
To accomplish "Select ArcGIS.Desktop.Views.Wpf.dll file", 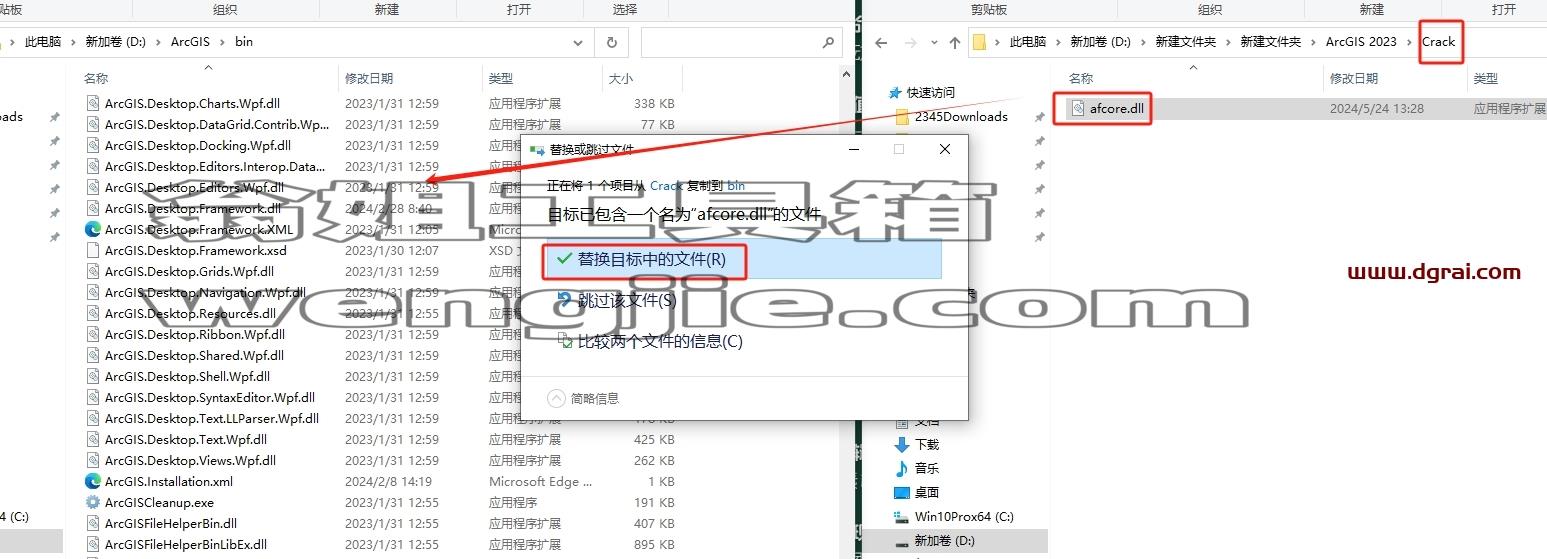I will (x=190, y=460).
